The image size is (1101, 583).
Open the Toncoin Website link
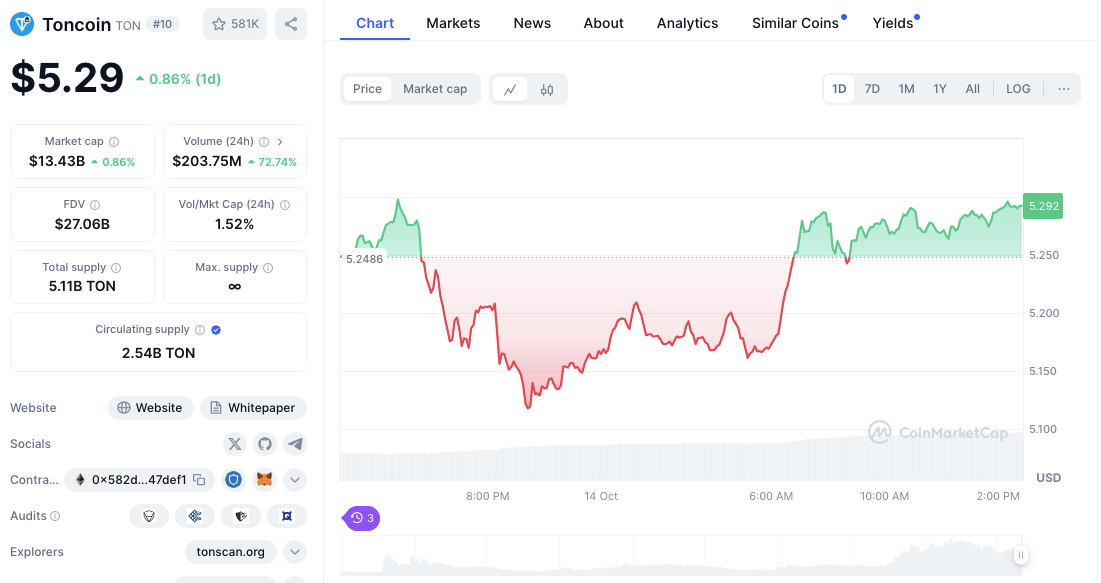pos(150,408)
